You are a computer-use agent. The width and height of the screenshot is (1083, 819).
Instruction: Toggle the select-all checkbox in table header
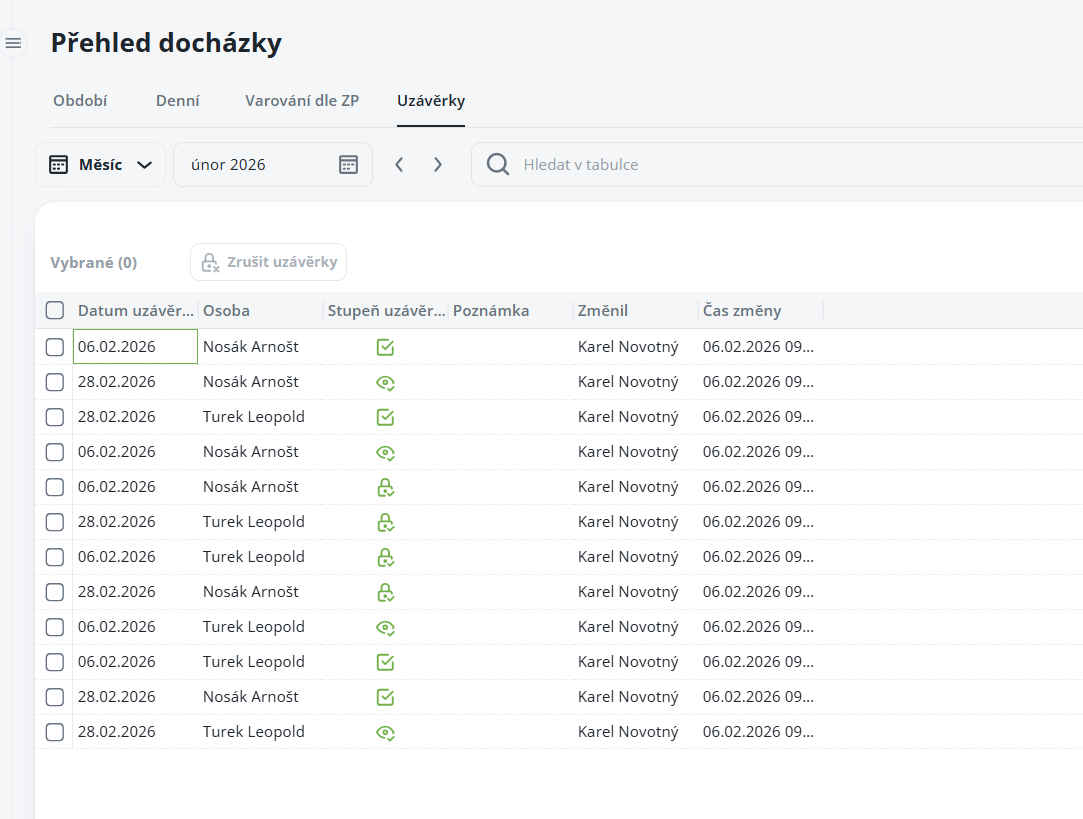point(55,310)
